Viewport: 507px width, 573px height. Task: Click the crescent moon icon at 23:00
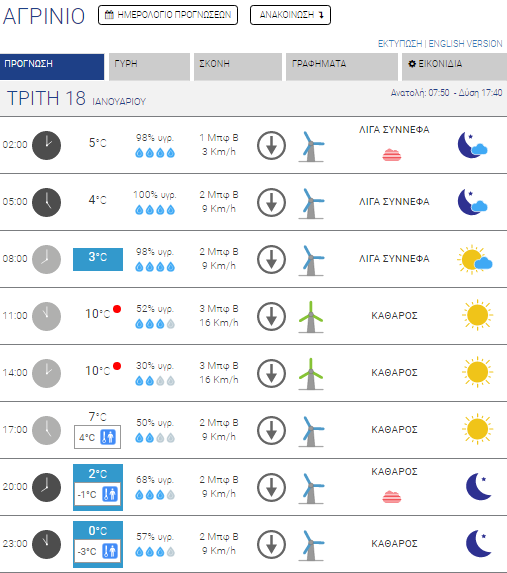[479, 544]
